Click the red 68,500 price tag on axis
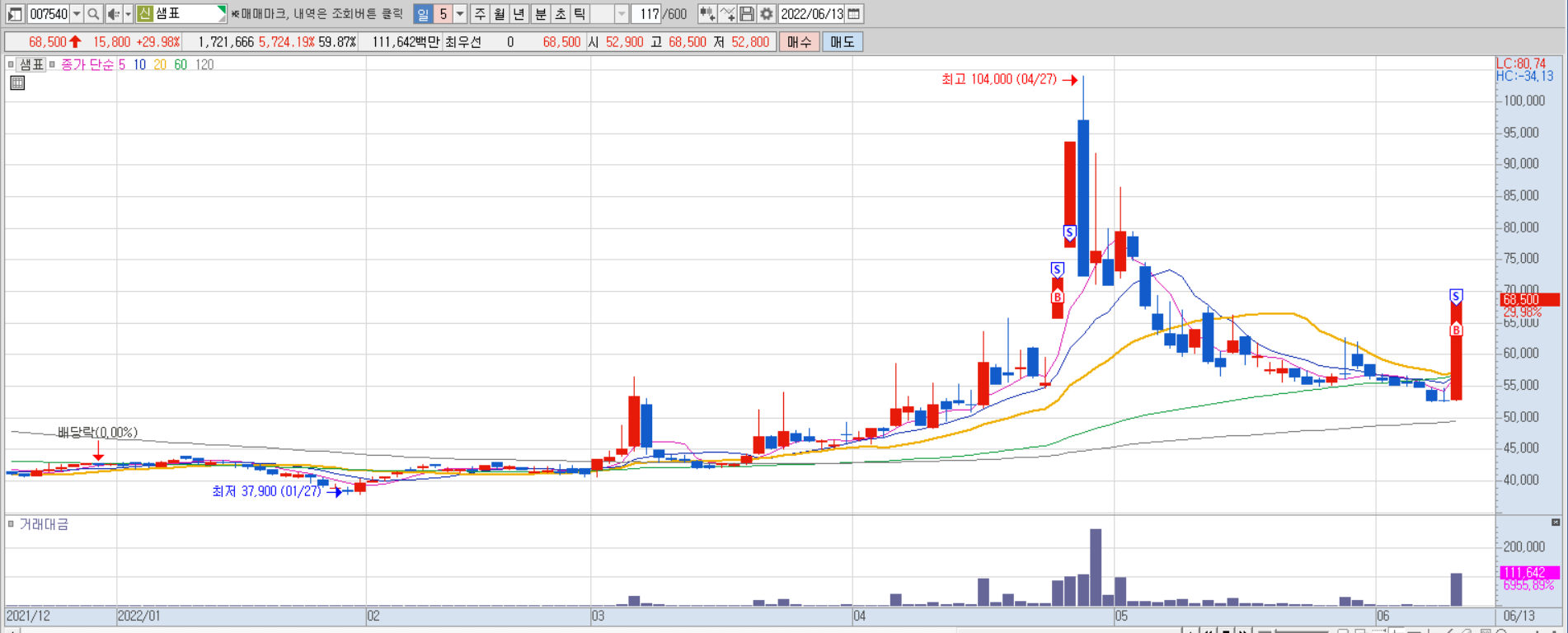 click(1529, 300)
